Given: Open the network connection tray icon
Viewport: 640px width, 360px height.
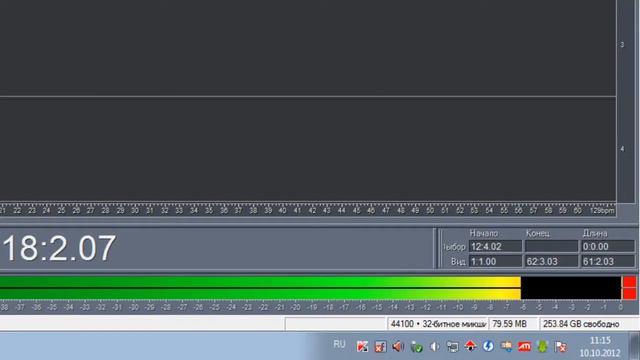Looking at the screenshot, I should pos(452,347).
